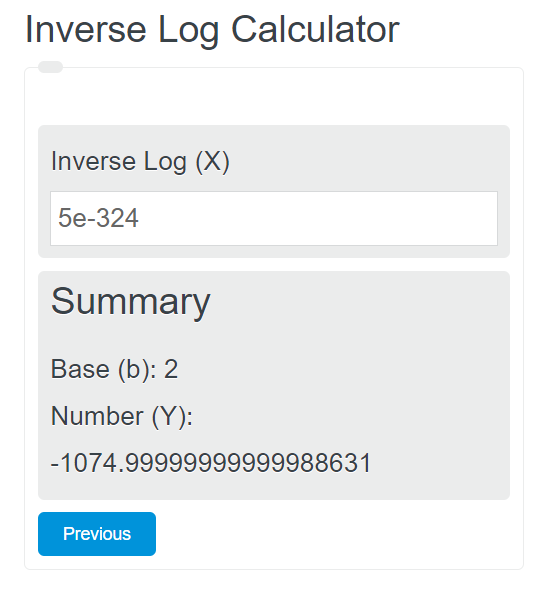Viewport: 553px width, 590px height.
Task: Click the small gray pill above the form
Action: 50,67
